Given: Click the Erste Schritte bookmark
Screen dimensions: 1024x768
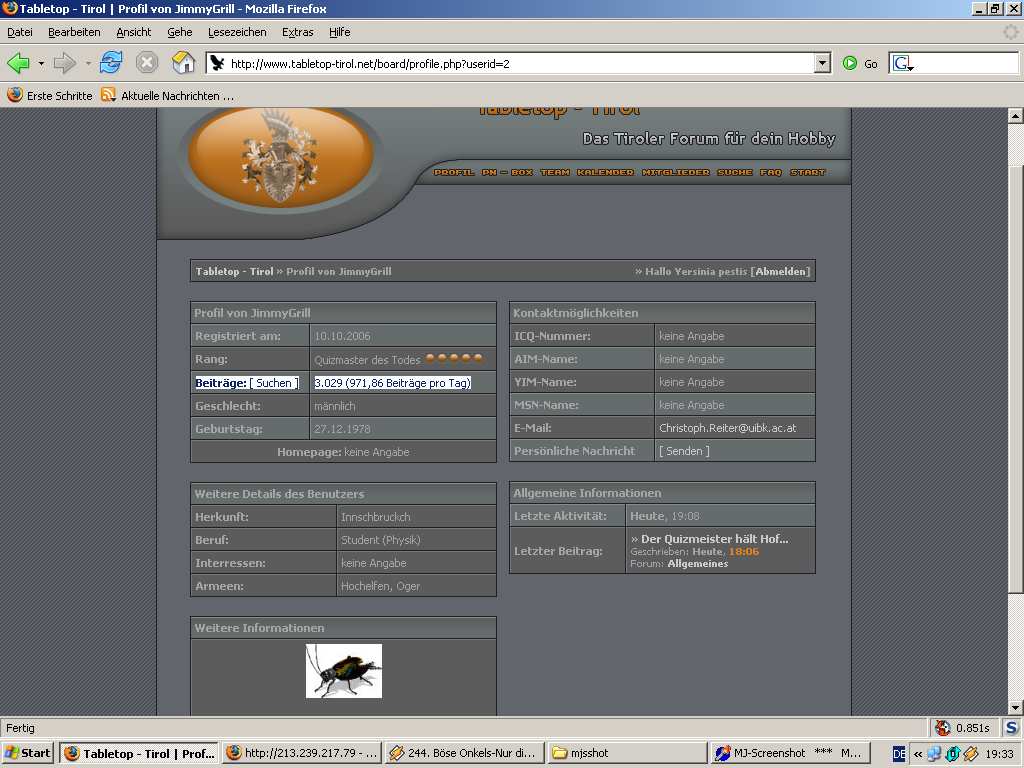Looking at the screenshot, I should pos(50,95).
